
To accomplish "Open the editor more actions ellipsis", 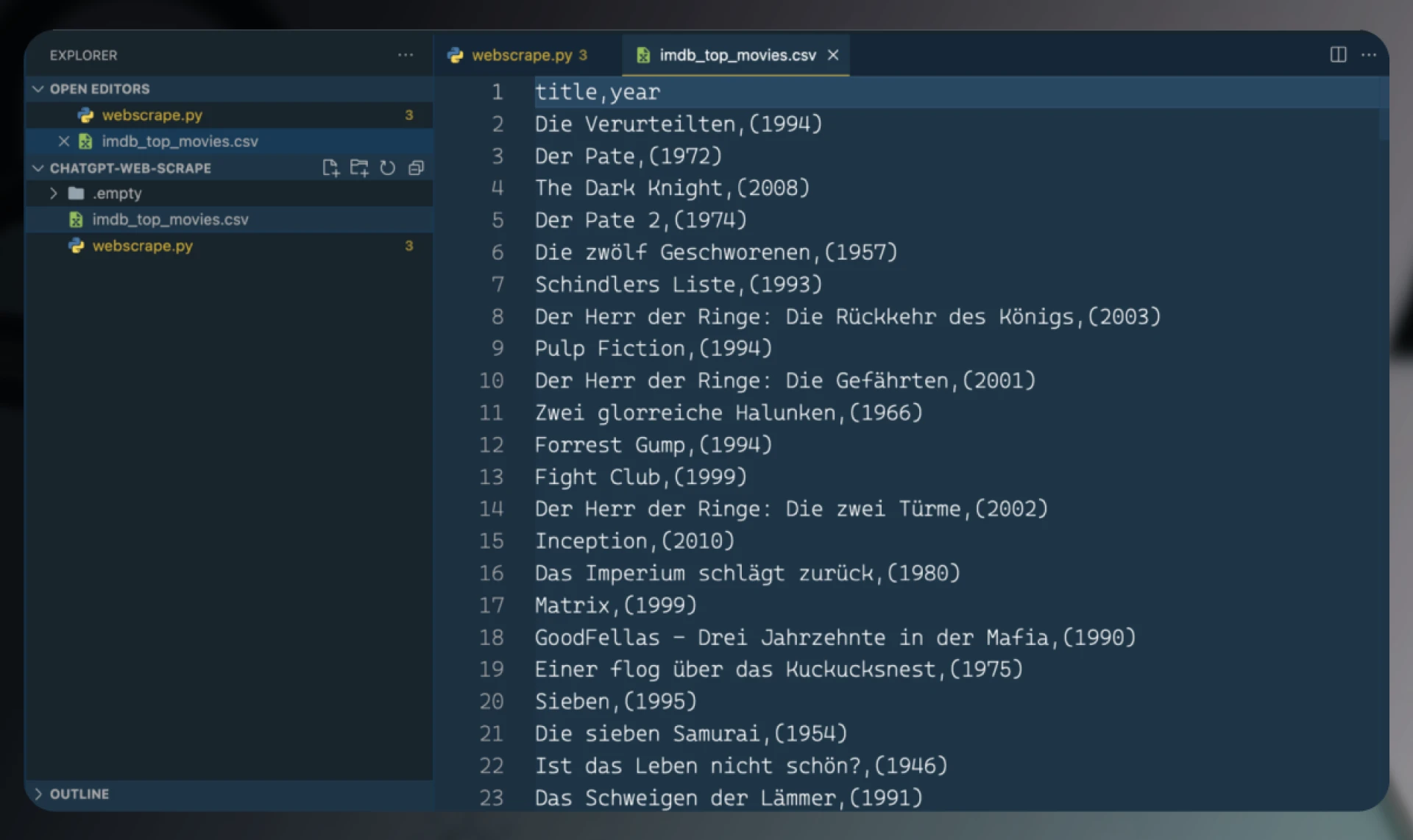I will click(1369, 55).
